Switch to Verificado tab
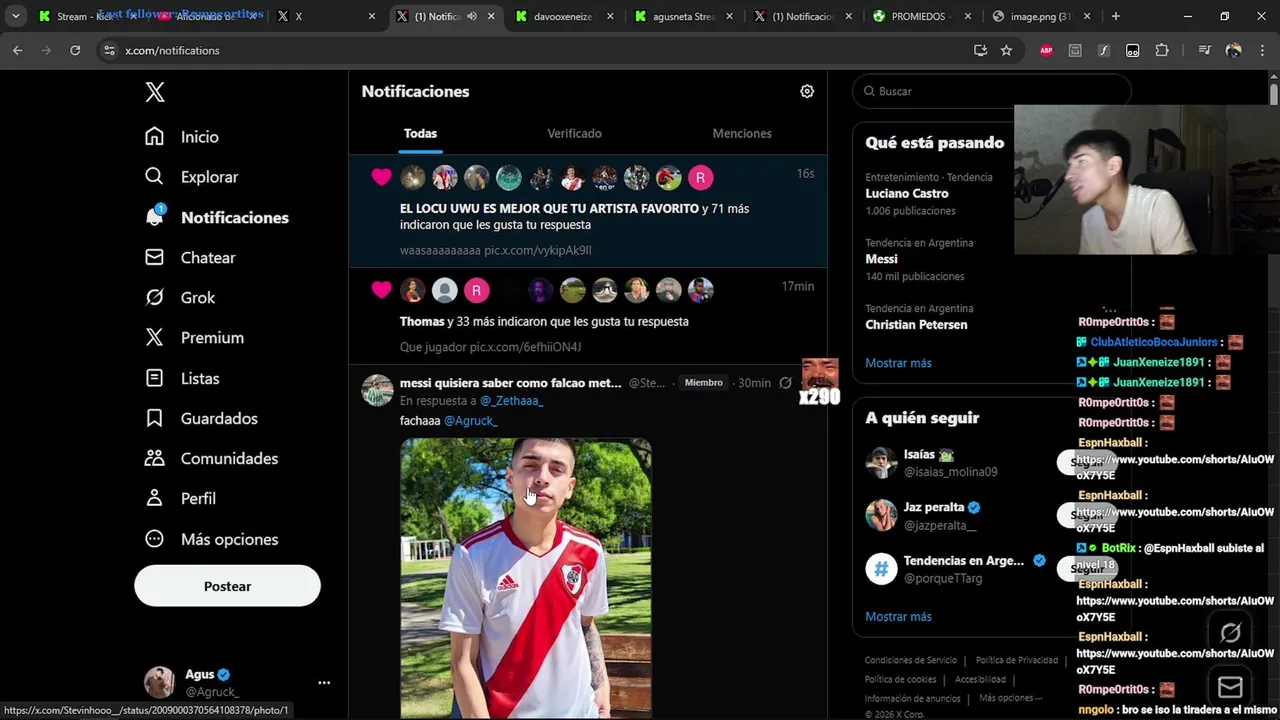This screenshot has height=720, width=1280. click(x=574, y=133)
